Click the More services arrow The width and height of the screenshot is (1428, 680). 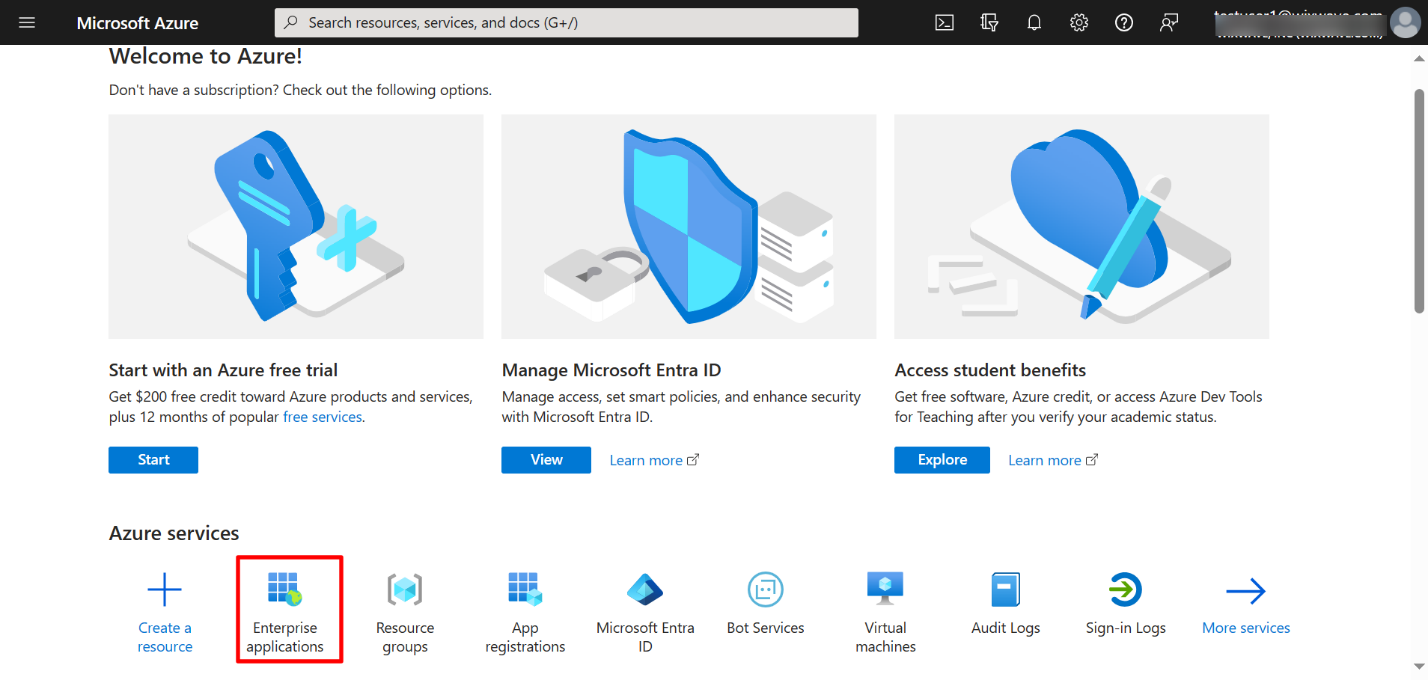click(1245, 591)
